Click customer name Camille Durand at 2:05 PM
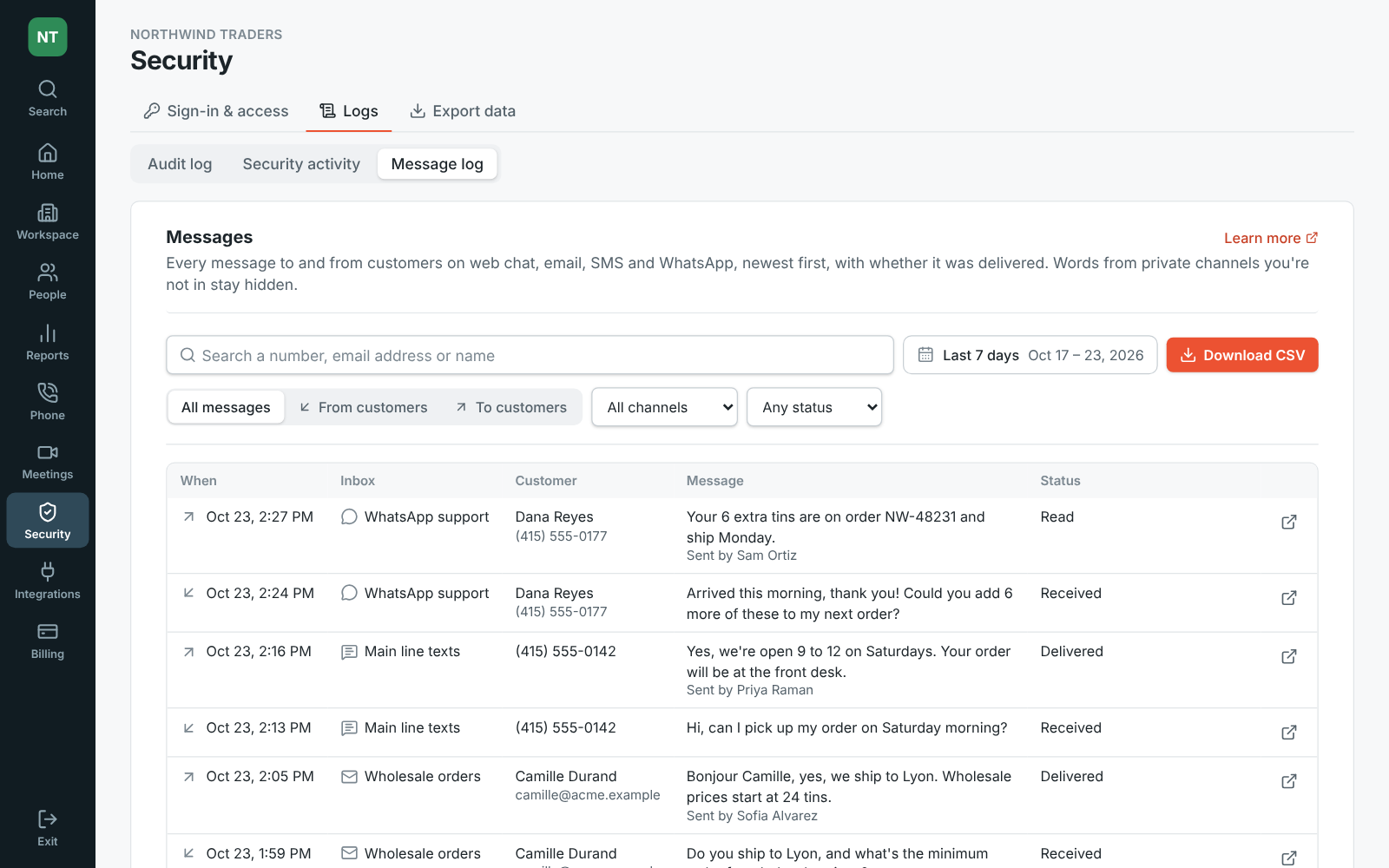This screenshot has height=868, width=1389. tap(566, 776)
